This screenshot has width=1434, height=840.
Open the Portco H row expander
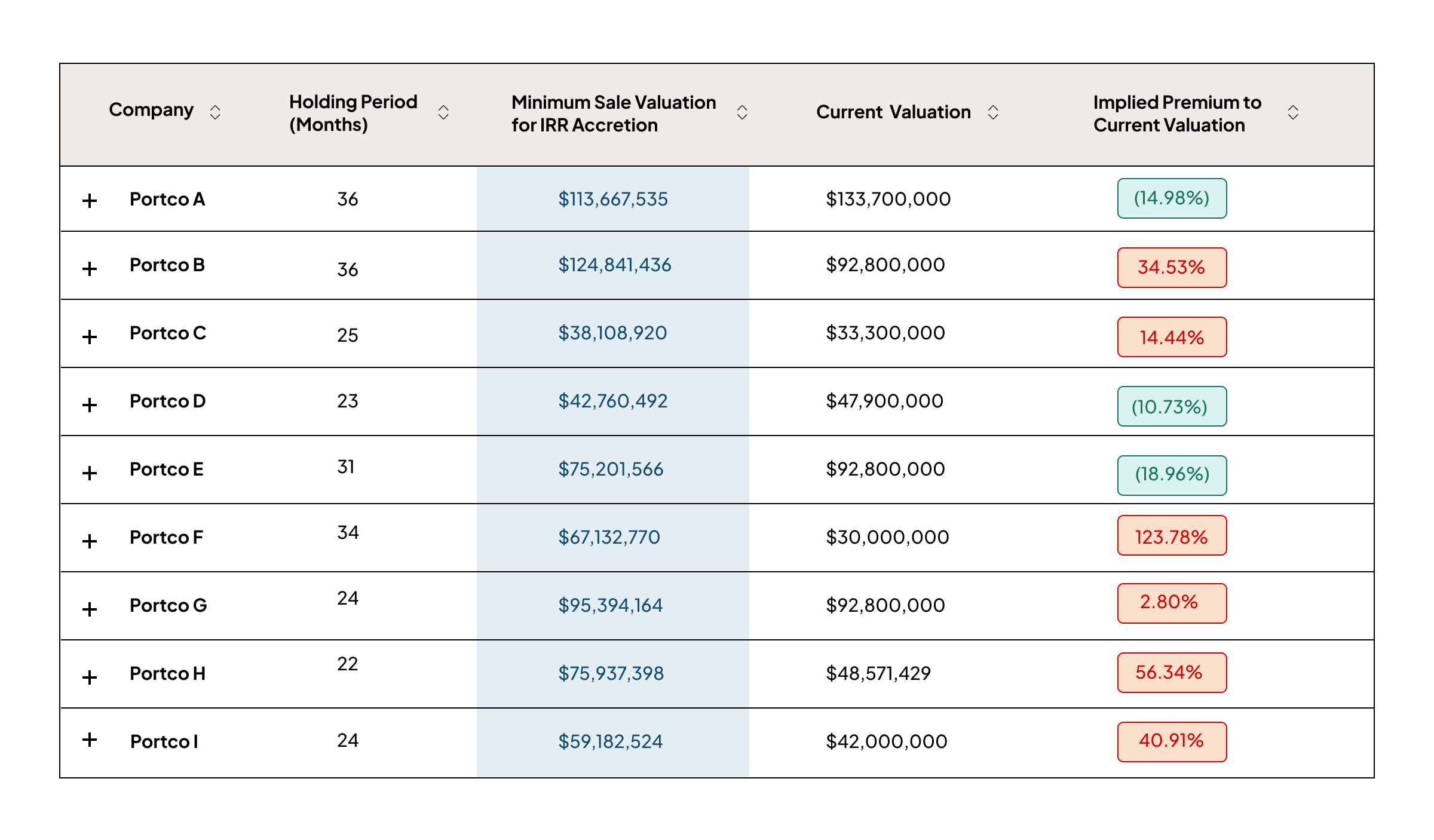[90, 677]
